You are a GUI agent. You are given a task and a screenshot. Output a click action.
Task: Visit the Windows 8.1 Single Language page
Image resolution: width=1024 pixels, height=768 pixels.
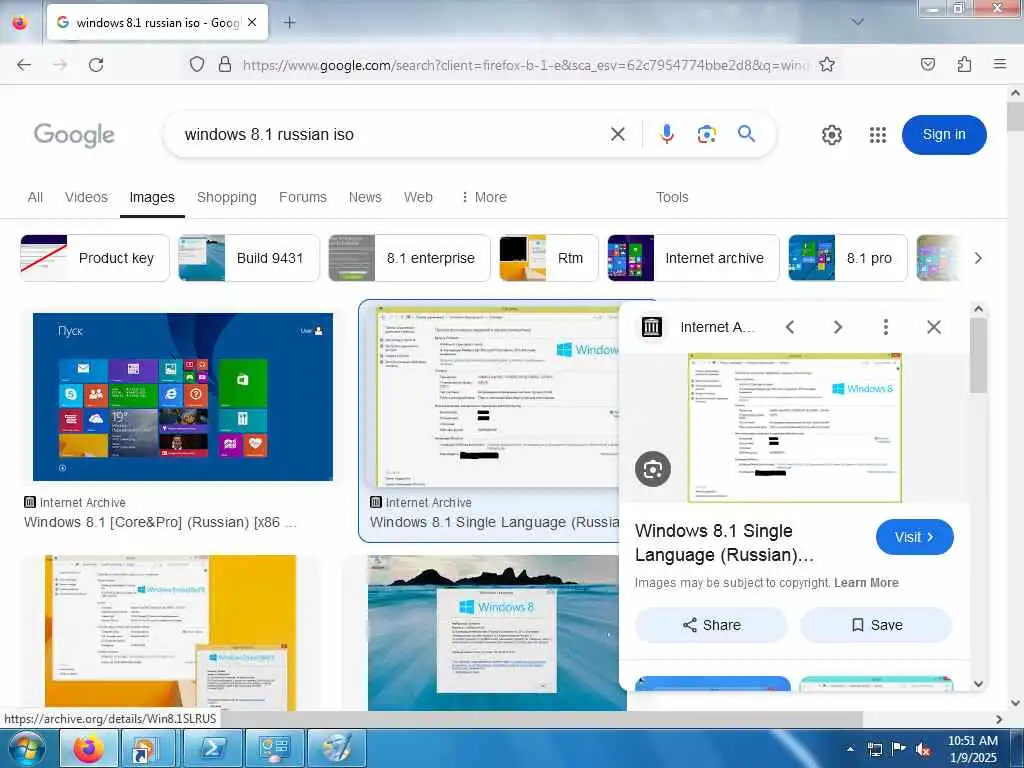coord(914,537)
